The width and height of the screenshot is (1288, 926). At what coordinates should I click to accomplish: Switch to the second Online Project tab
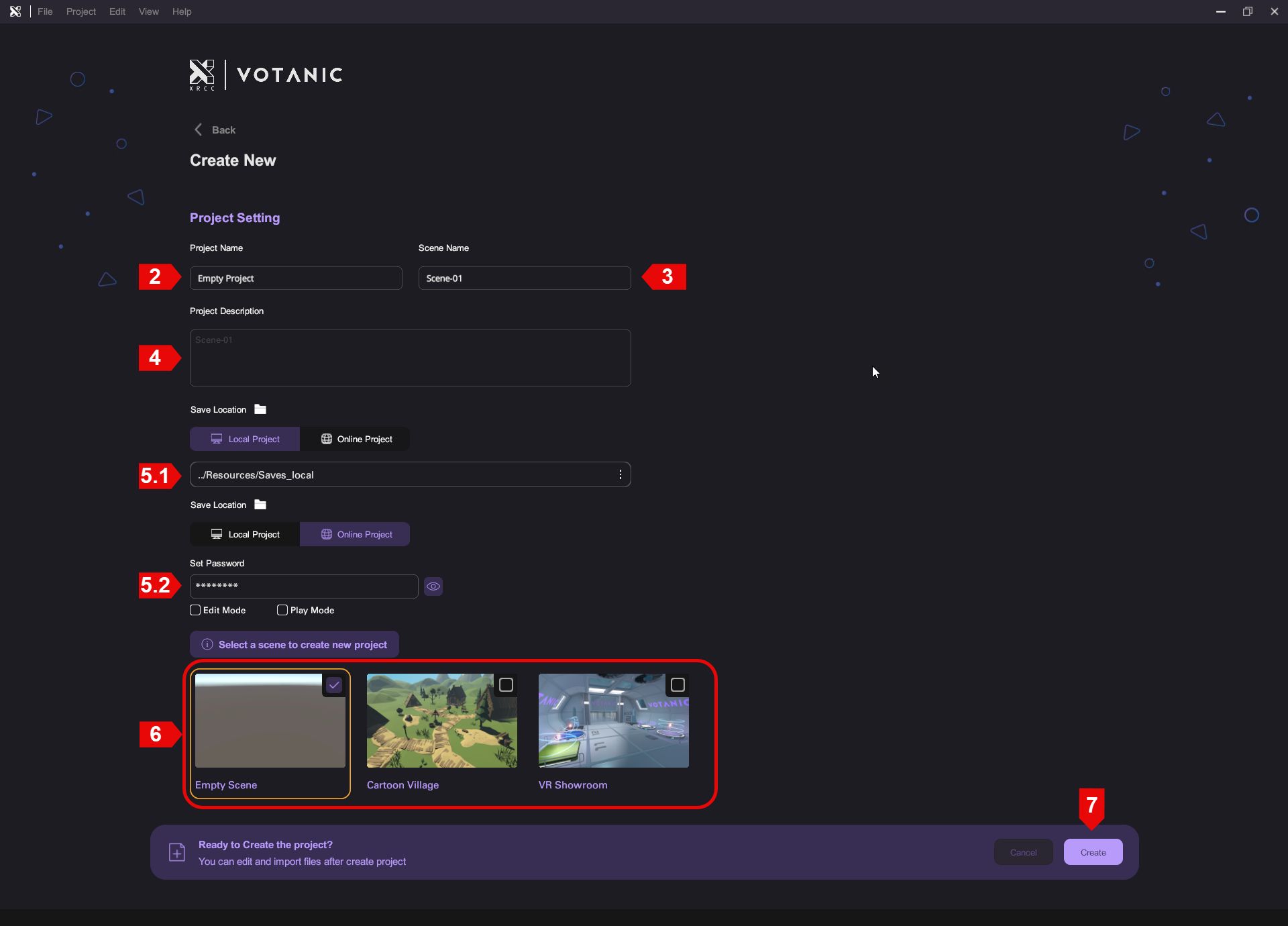(355, 534)
